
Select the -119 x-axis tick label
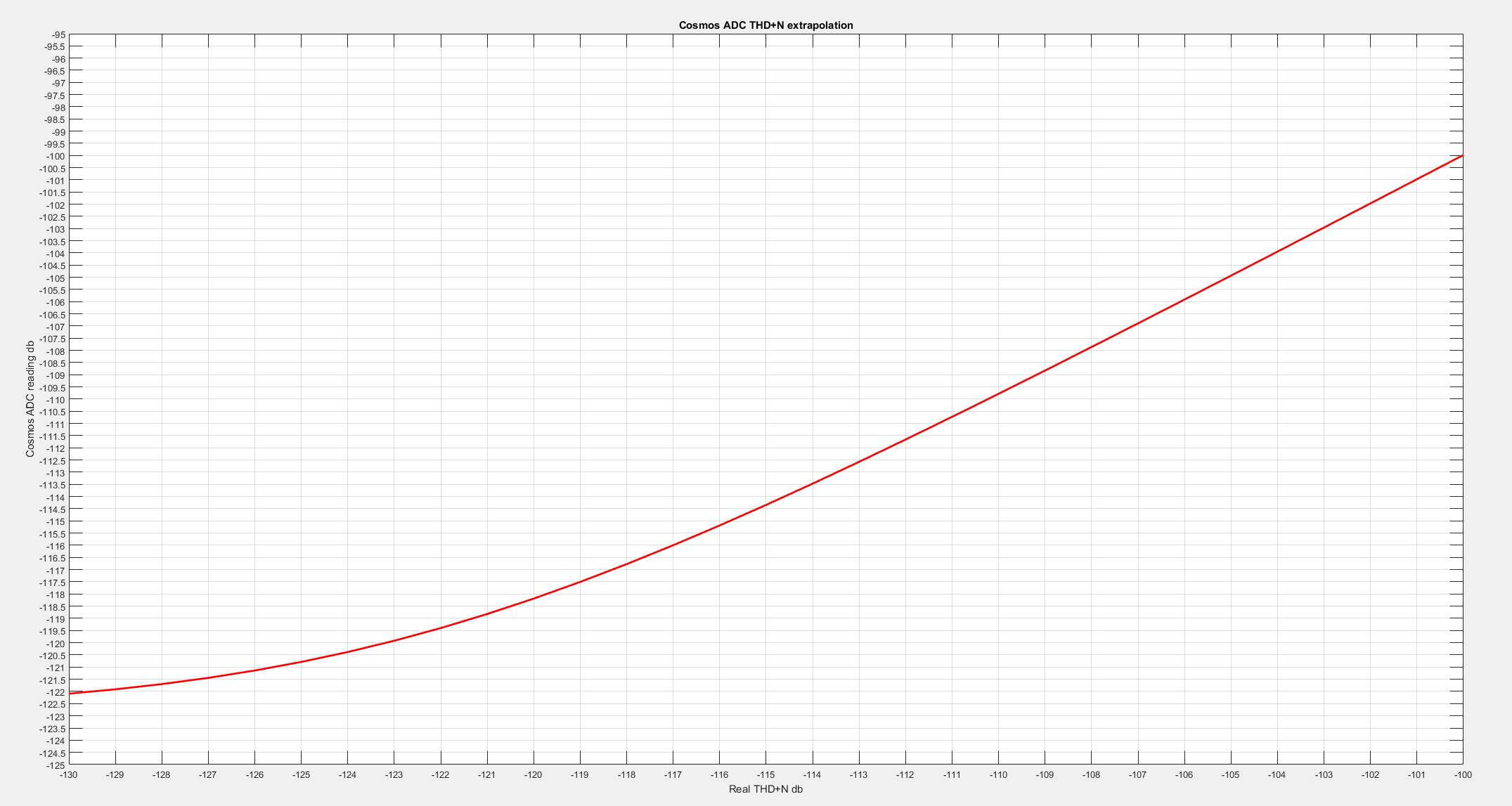pos(580,774)
